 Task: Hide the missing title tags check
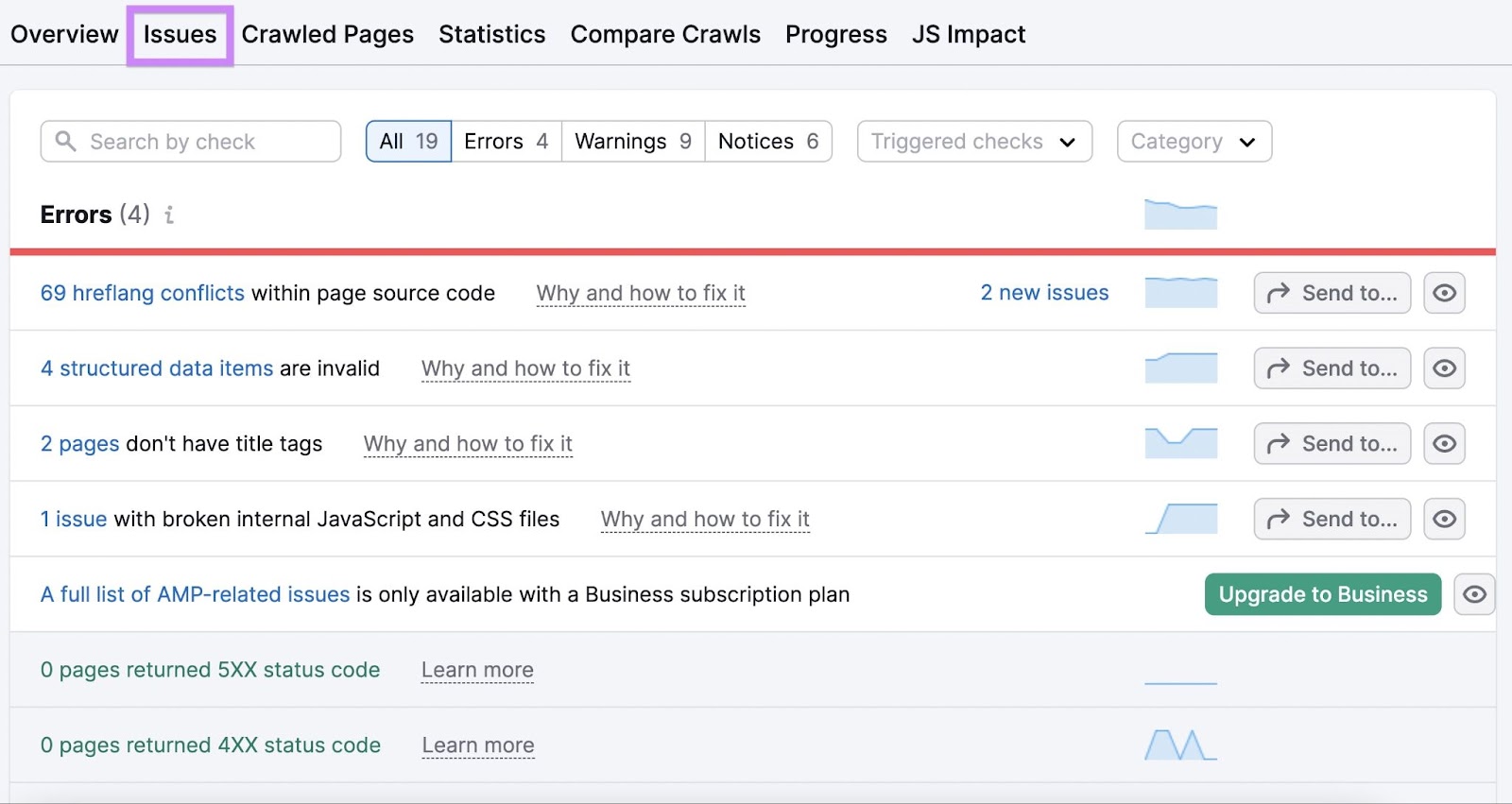(x=1444, y=444)
